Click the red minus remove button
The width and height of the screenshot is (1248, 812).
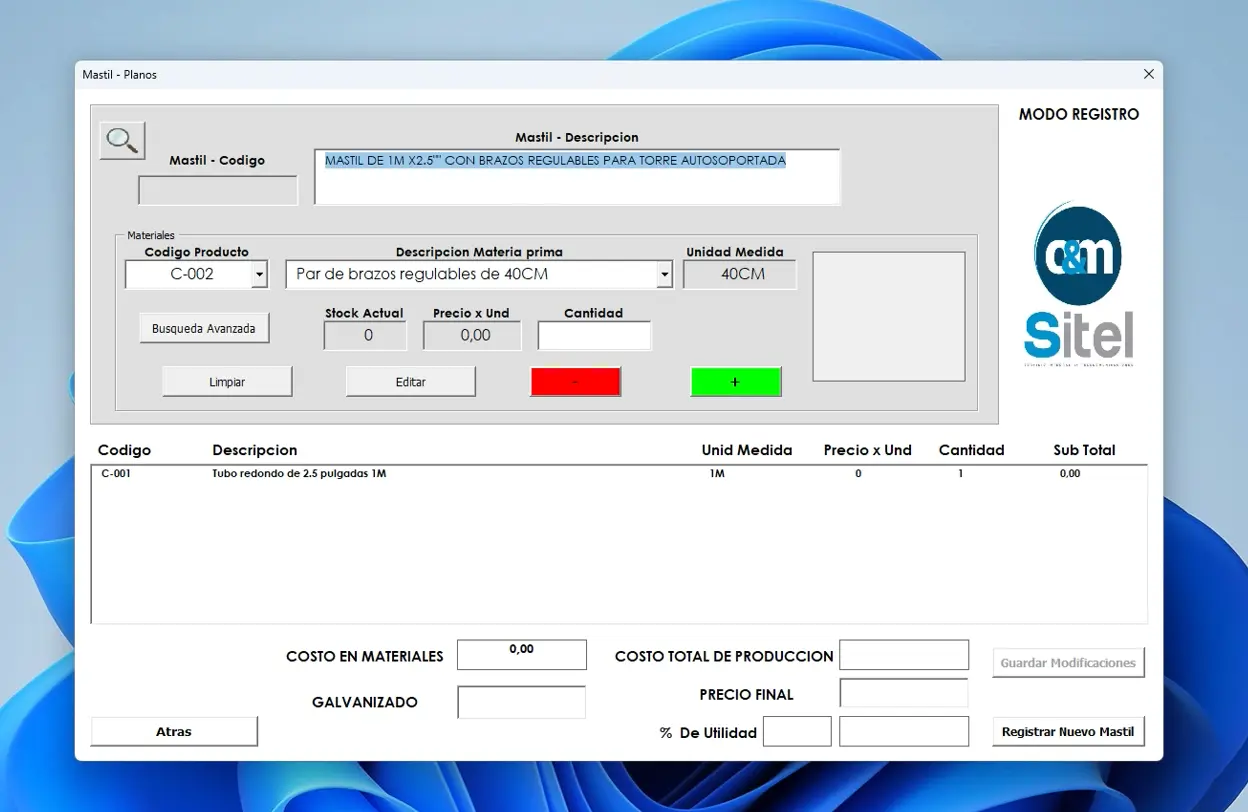[x=576, y=382]
